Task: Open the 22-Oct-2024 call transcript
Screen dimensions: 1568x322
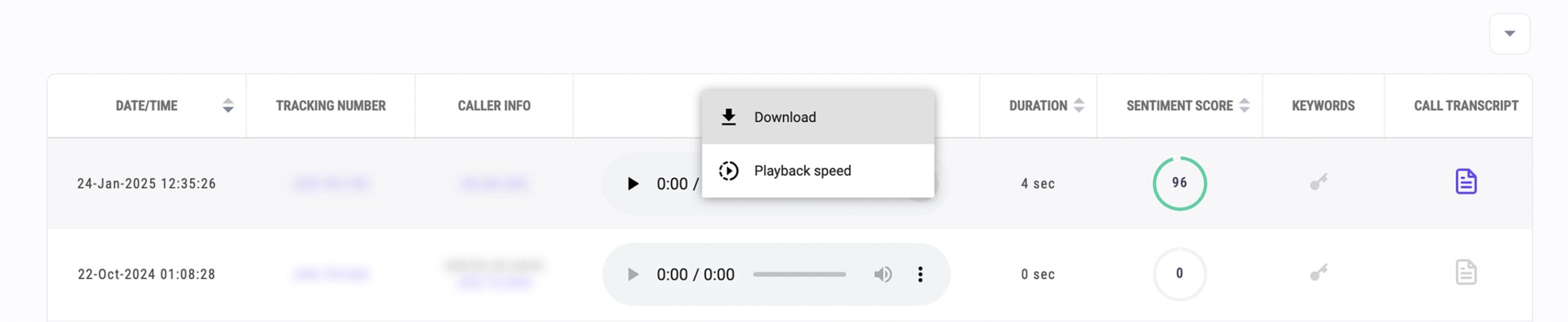Action: [1466, 272]
